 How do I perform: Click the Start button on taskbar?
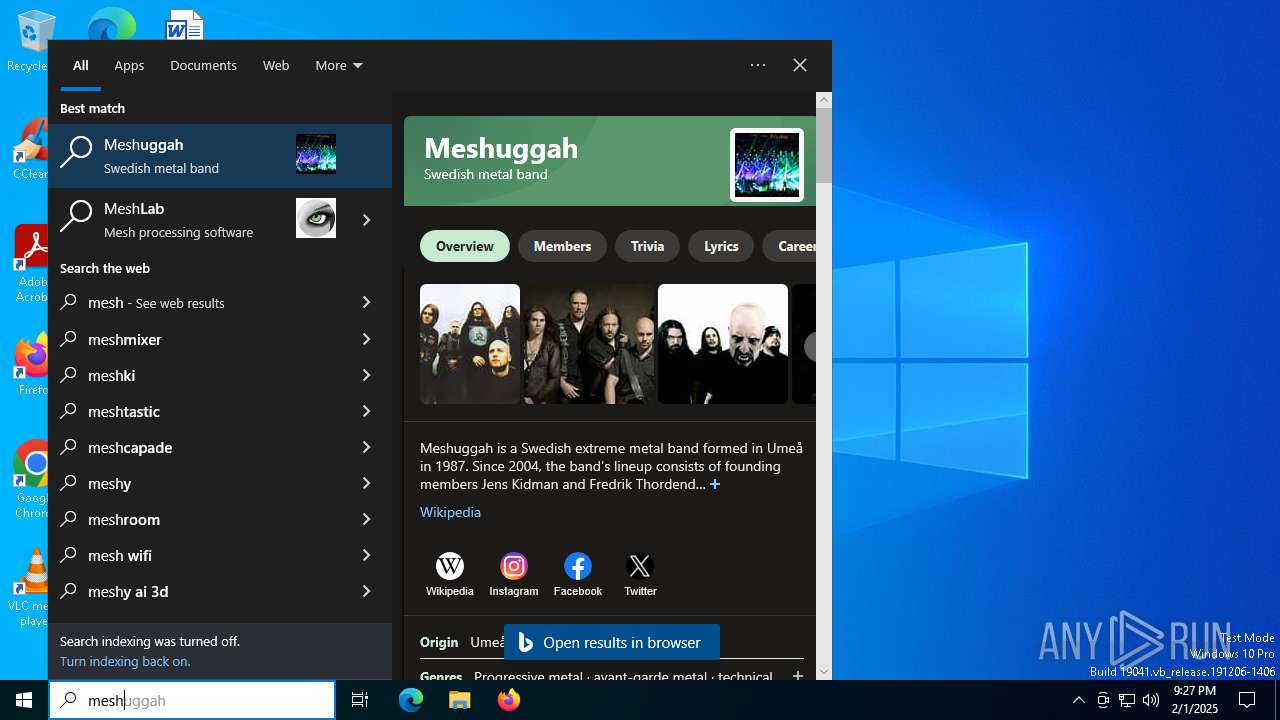pyautogui.click(x=24, y=700)
